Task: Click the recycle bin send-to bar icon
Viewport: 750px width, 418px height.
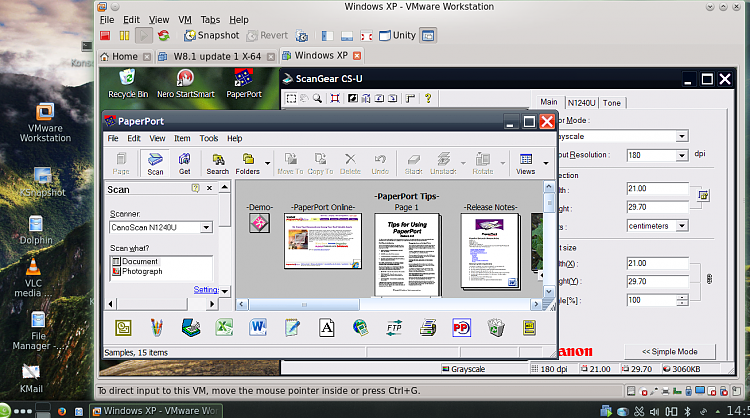Action: click(x=496, y=328)
